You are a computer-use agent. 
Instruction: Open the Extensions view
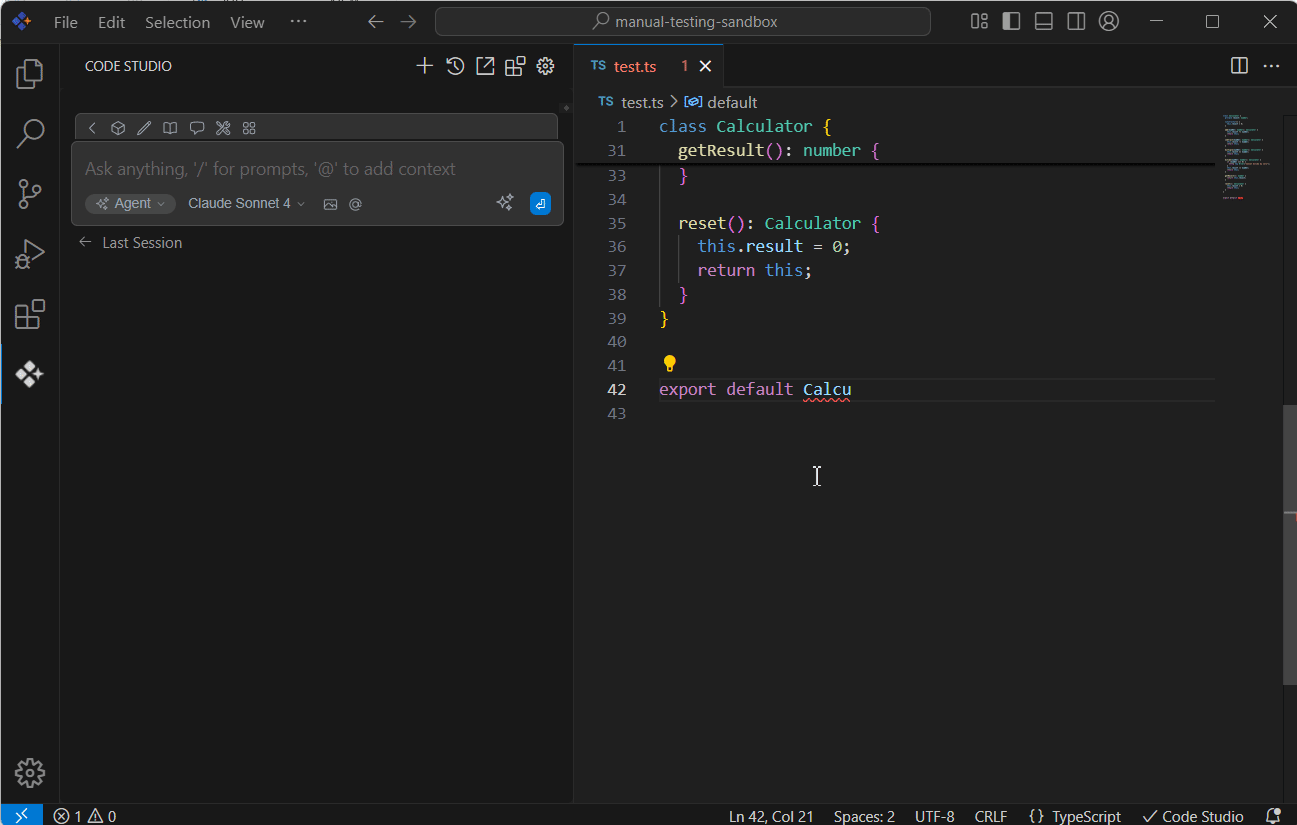(x=30, y=314)
